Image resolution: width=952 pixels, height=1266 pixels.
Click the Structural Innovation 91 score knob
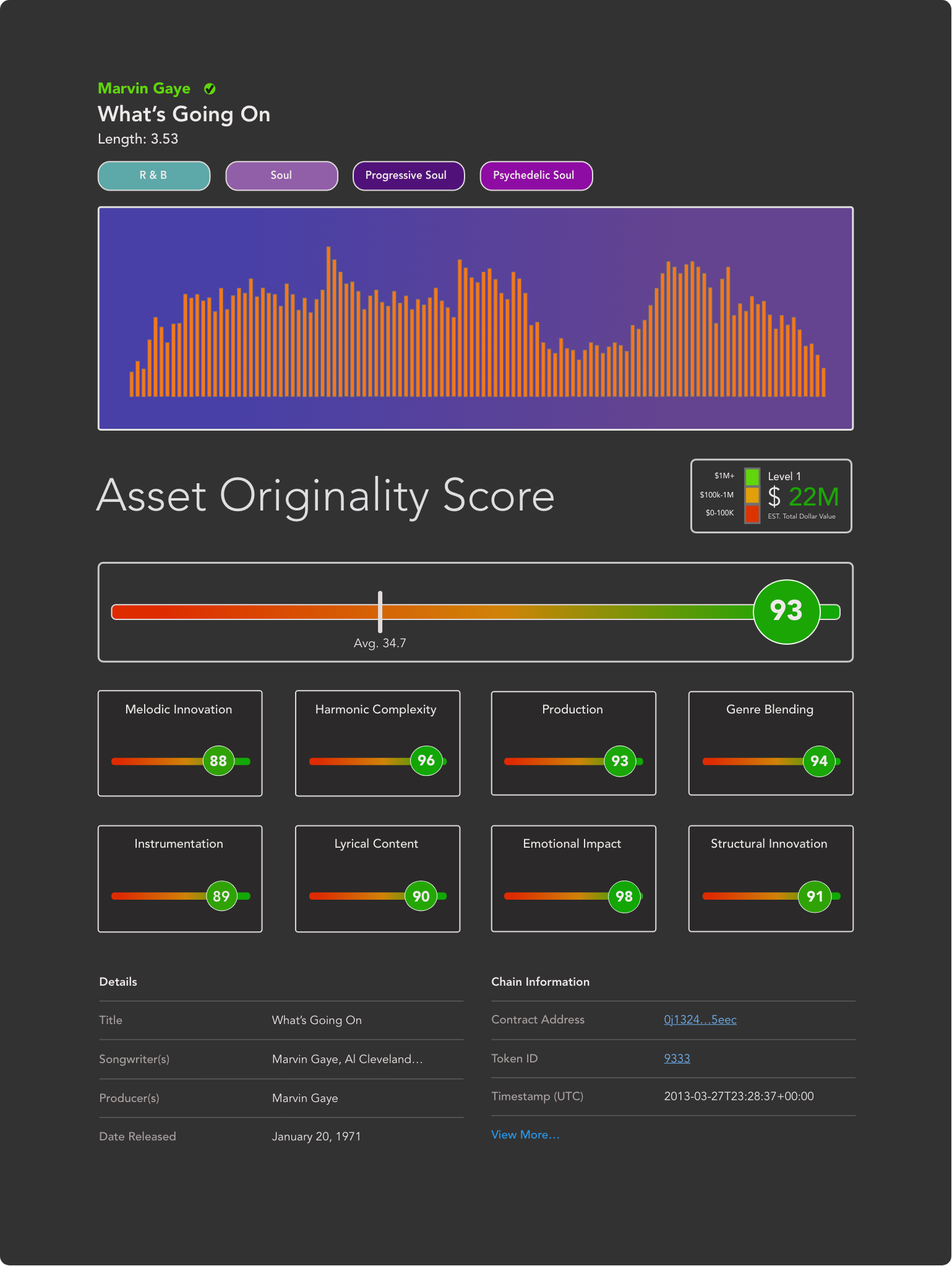tap(815, 896)
